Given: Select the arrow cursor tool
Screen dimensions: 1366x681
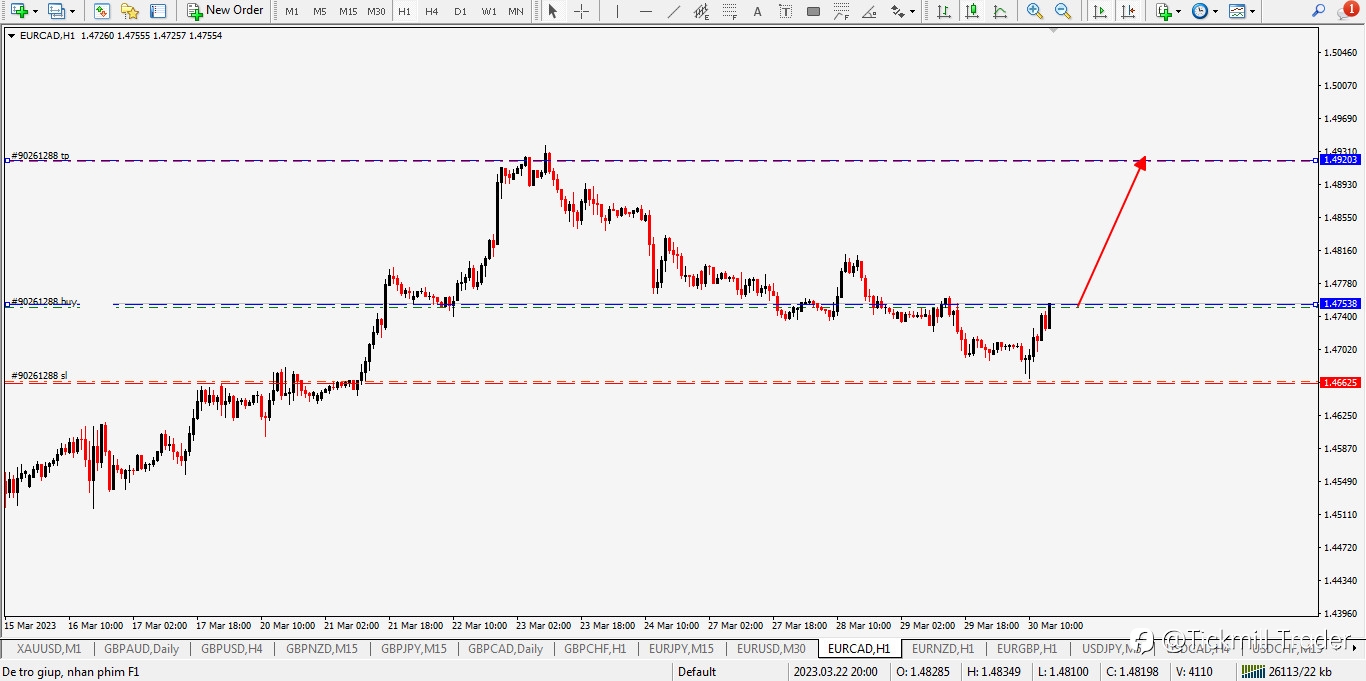Looking at the screenshot, I should [553, 11].
